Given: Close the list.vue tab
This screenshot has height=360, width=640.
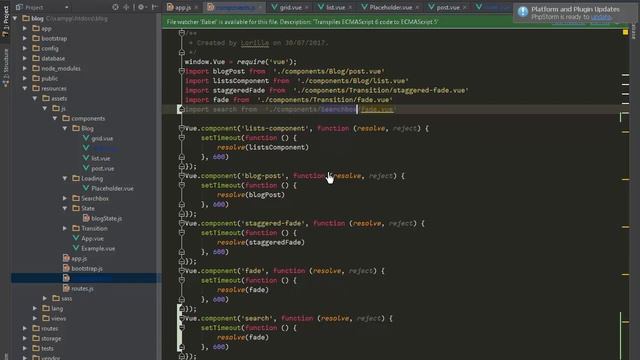Looking at the screenshot, I should (350, 8).
